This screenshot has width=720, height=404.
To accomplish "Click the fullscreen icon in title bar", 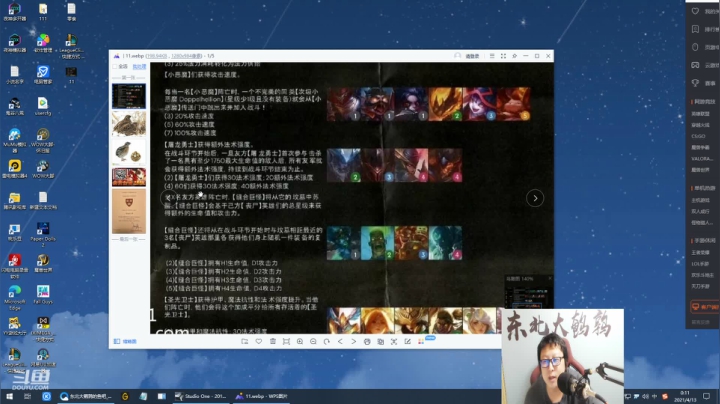I will pyautogui.click(x=503, y=56).
